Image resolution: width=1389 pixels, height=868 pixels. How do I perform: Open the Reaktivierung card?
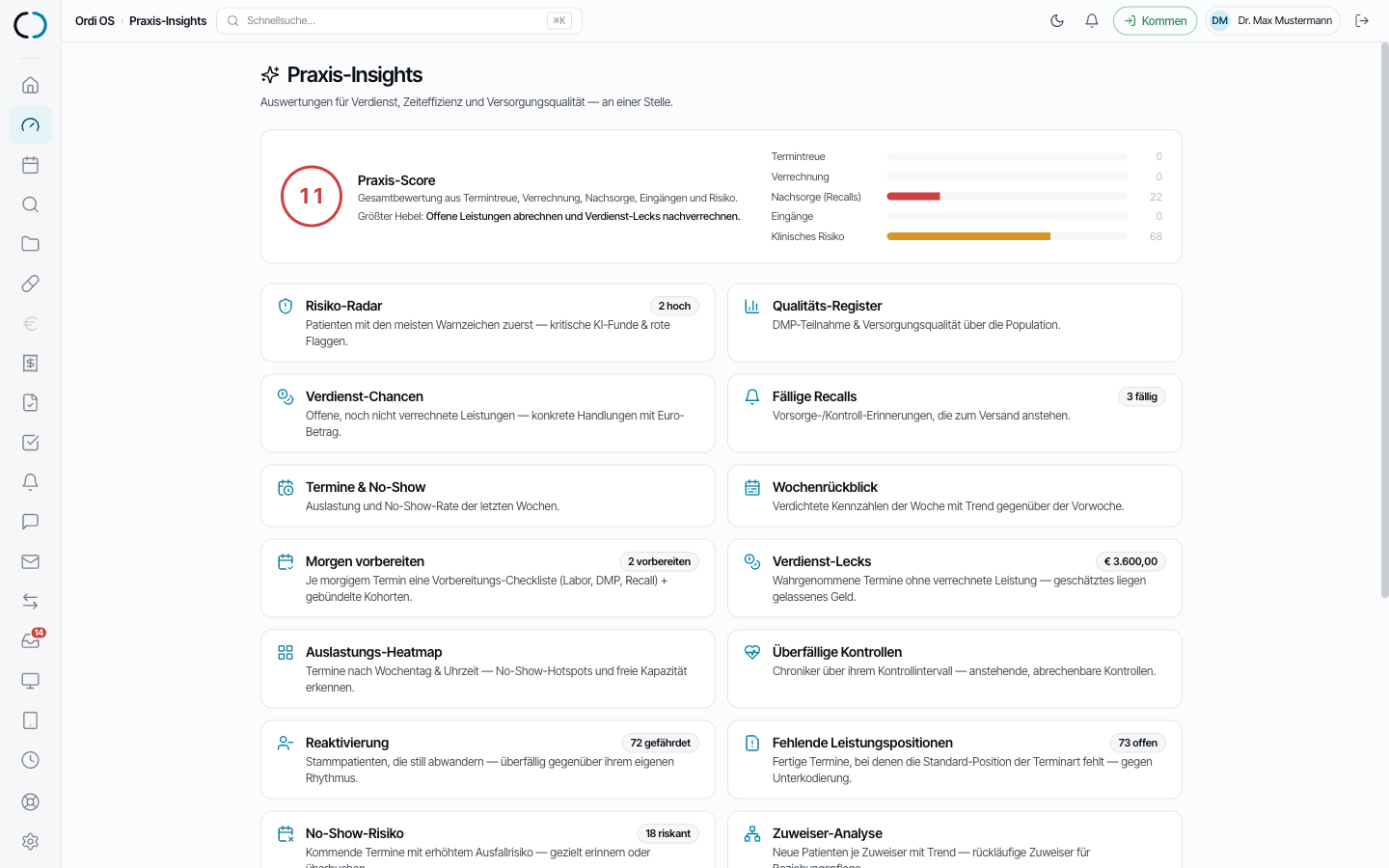pos(488,759)
